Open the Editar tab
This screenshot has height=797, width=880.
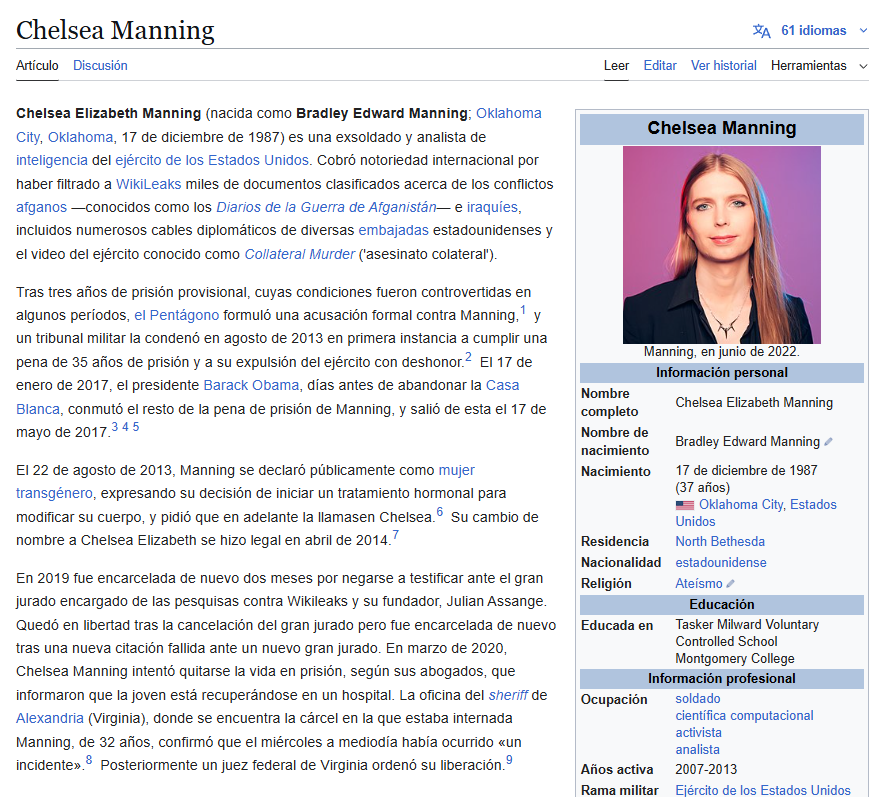(x=660, y=66)
